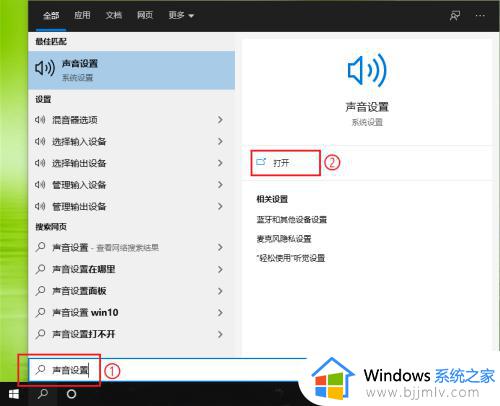This screenshot has height=406, width=500.
Task: Open 麦克风隐私设置 link
Action: [x=284, y=239]
